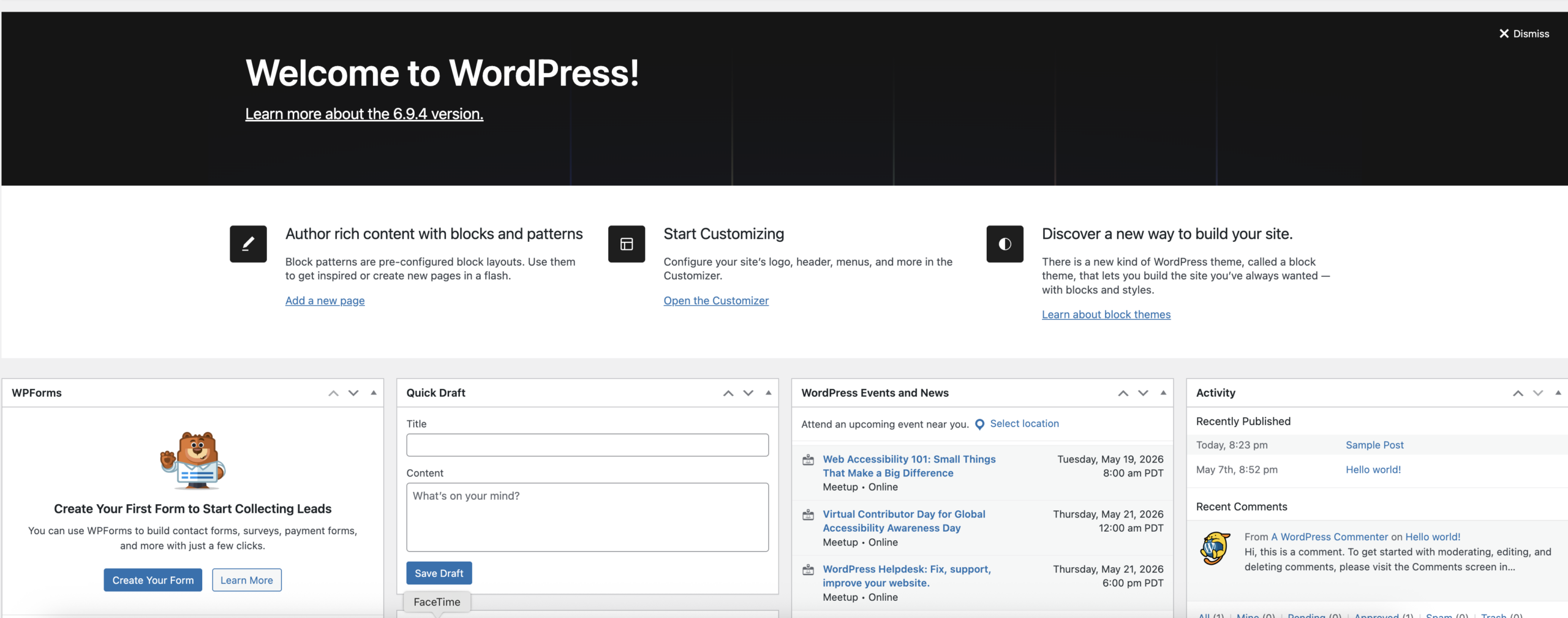1568x618 pixels.
Task: Click the Create Your Form button
Action: (153, 580)
